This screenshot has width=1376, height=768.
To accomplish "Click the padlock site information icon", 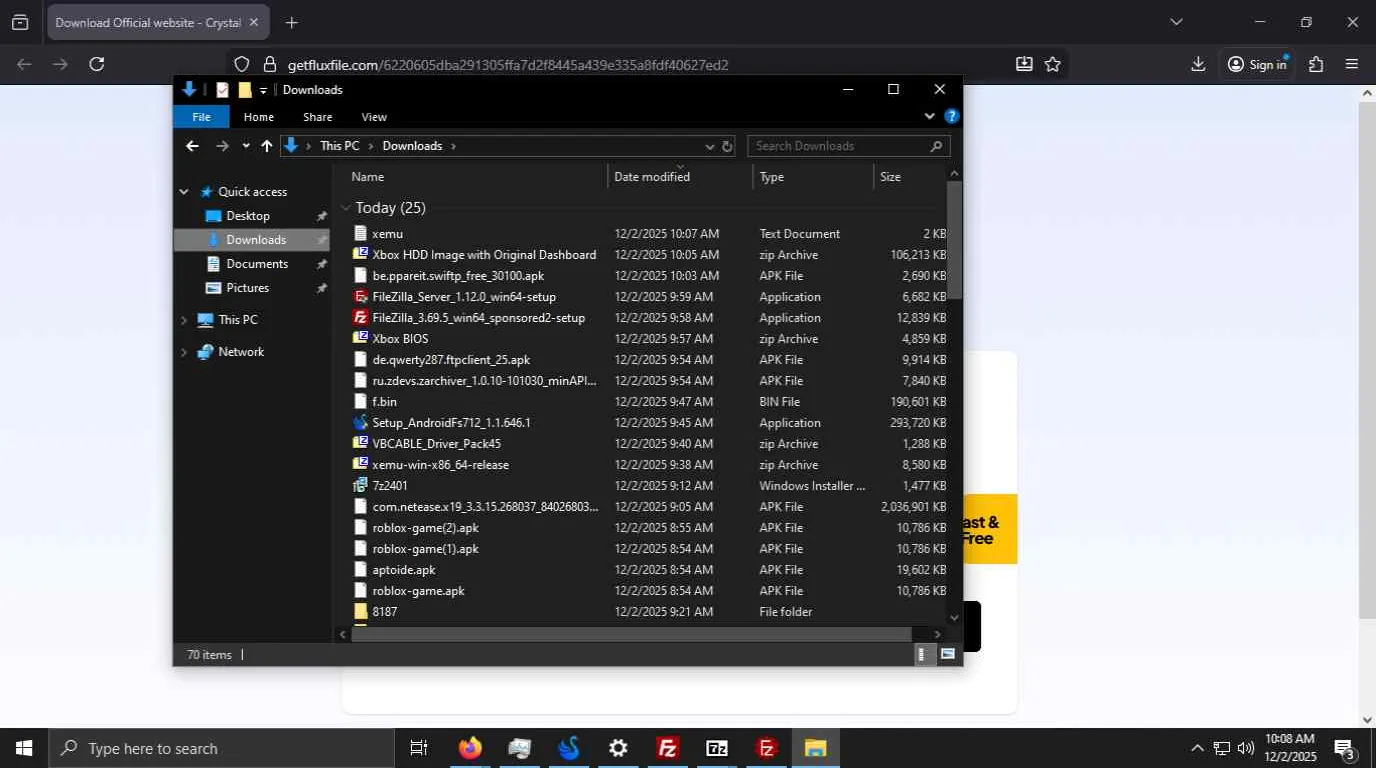I will tap(269, 64).
